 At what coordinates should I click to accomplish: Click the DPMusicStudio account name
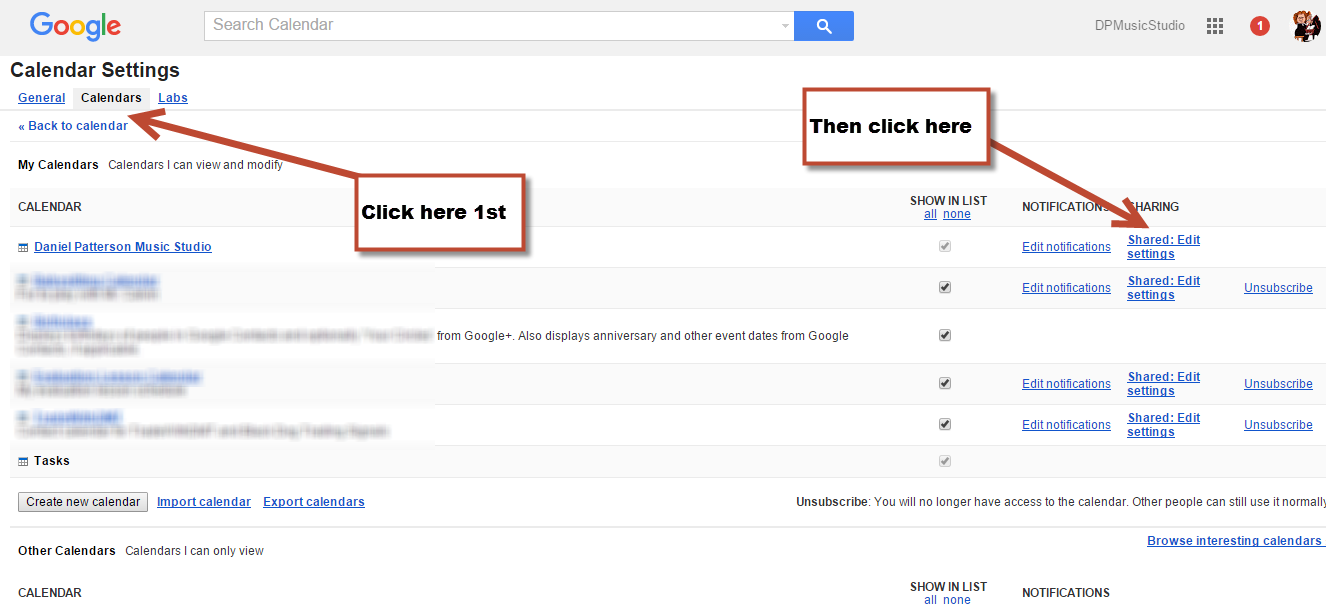click(1140, 26)
